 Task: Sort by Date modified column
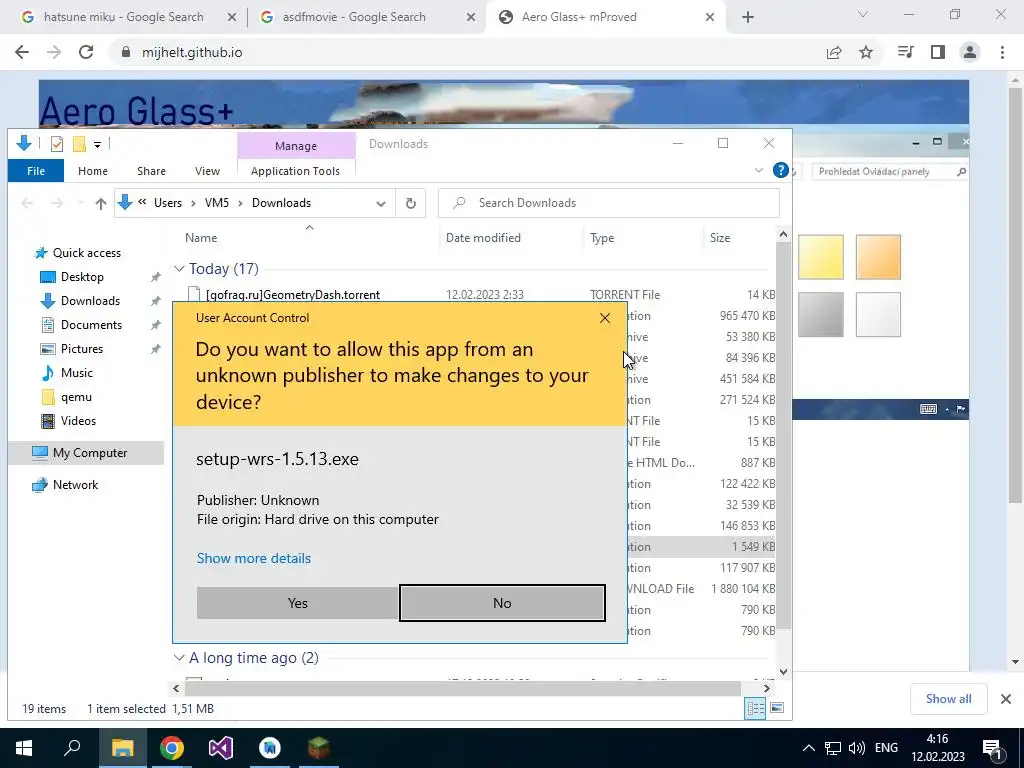point(483,238)
